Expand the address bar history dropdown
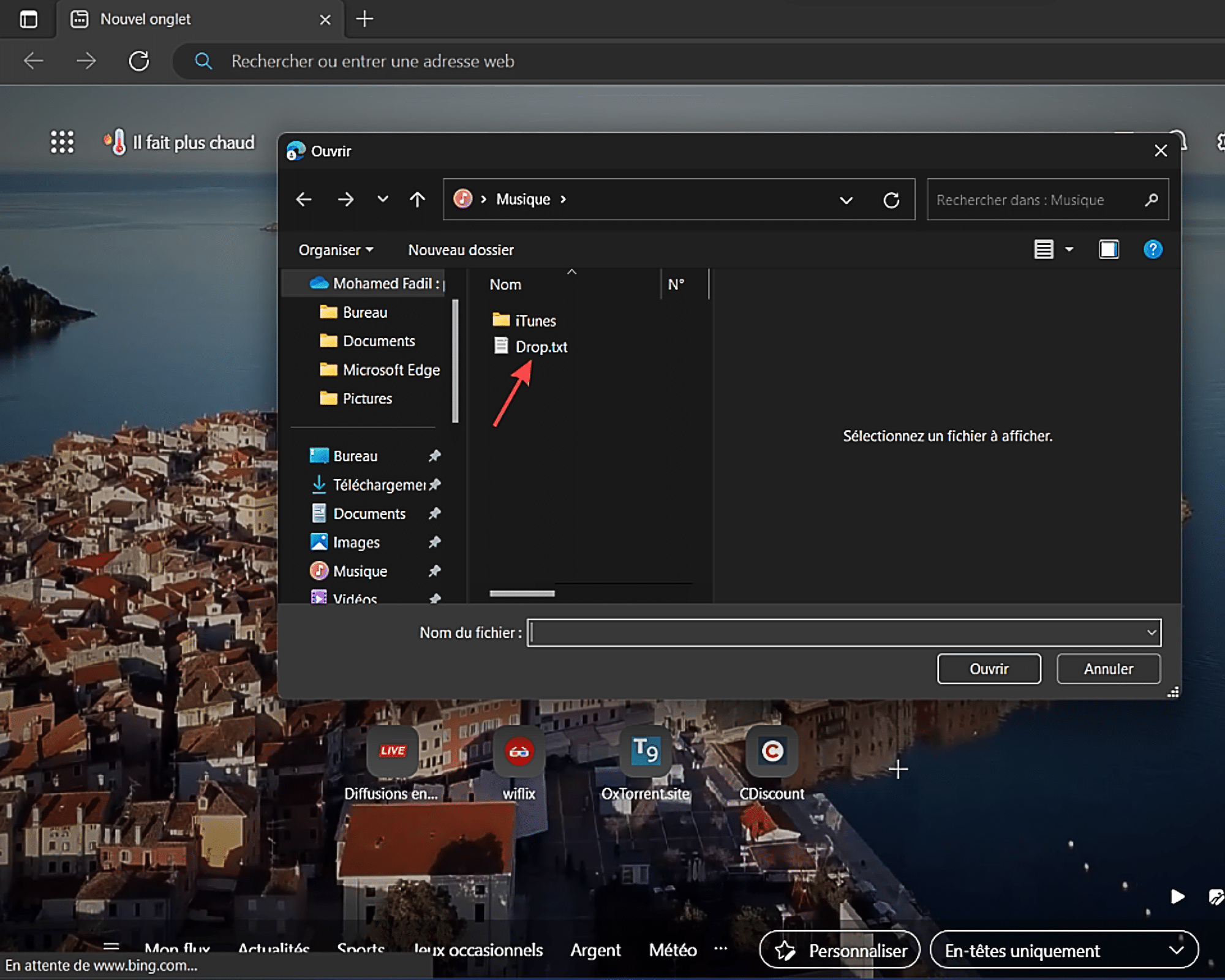The width and height of the screenshot is (1225, 980). 846,200
